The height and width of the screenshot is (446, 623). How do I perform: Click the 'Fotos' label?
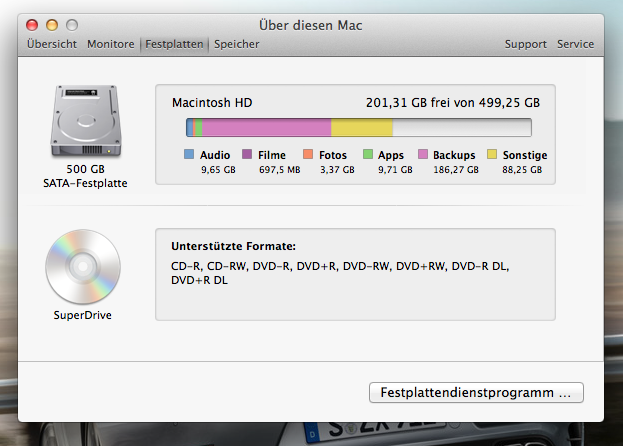tap(333, 155)
